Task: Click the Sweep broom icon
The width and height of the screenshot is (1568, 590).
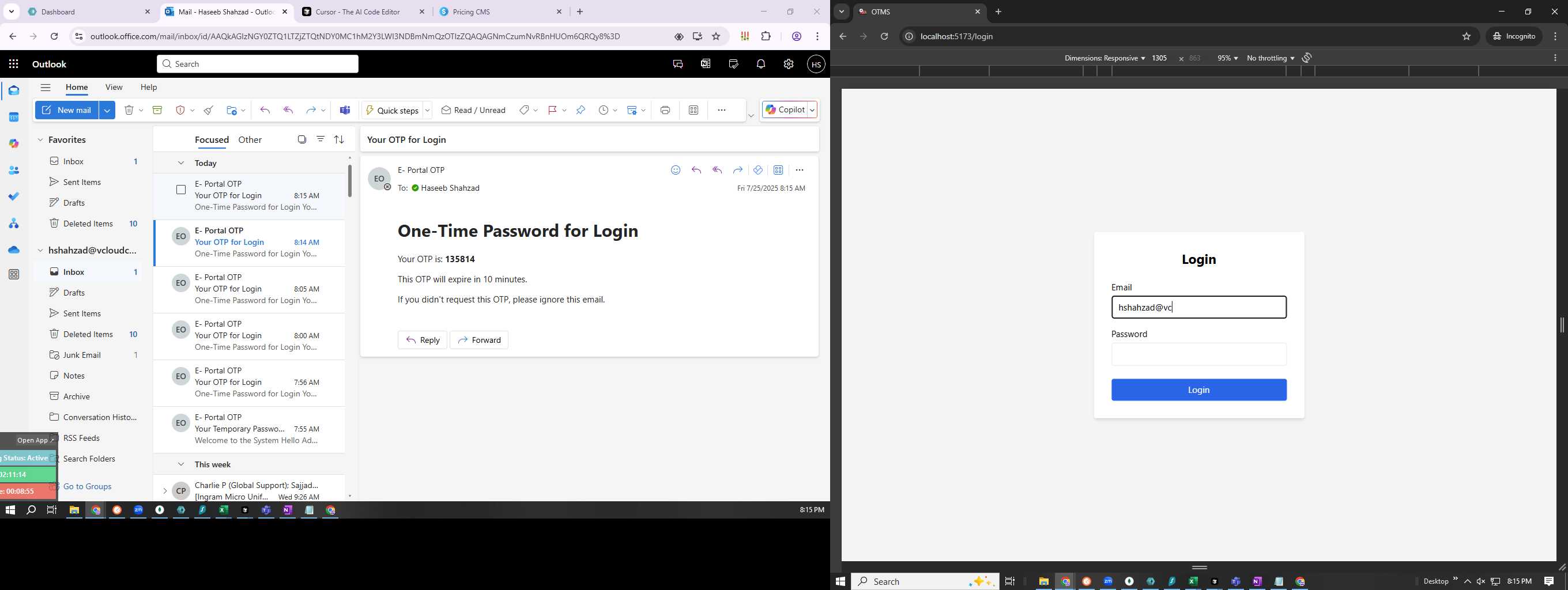Action: [209, 110]
